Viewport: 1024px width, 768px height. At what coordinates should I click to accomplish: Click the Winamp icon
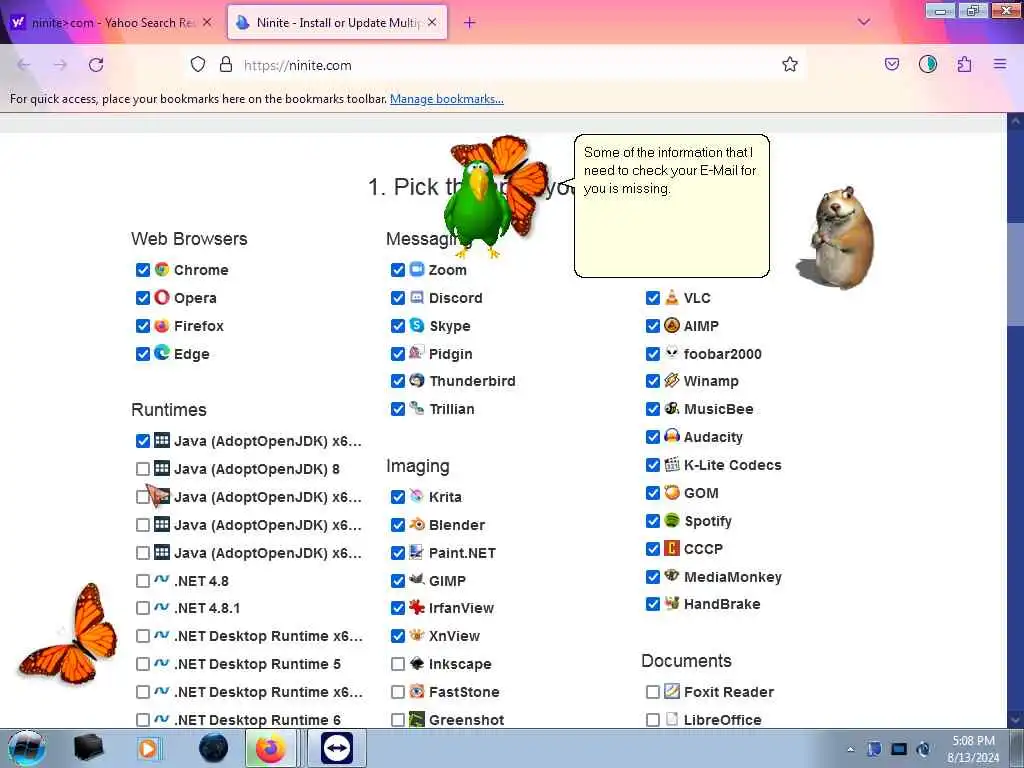click(672, 381)
